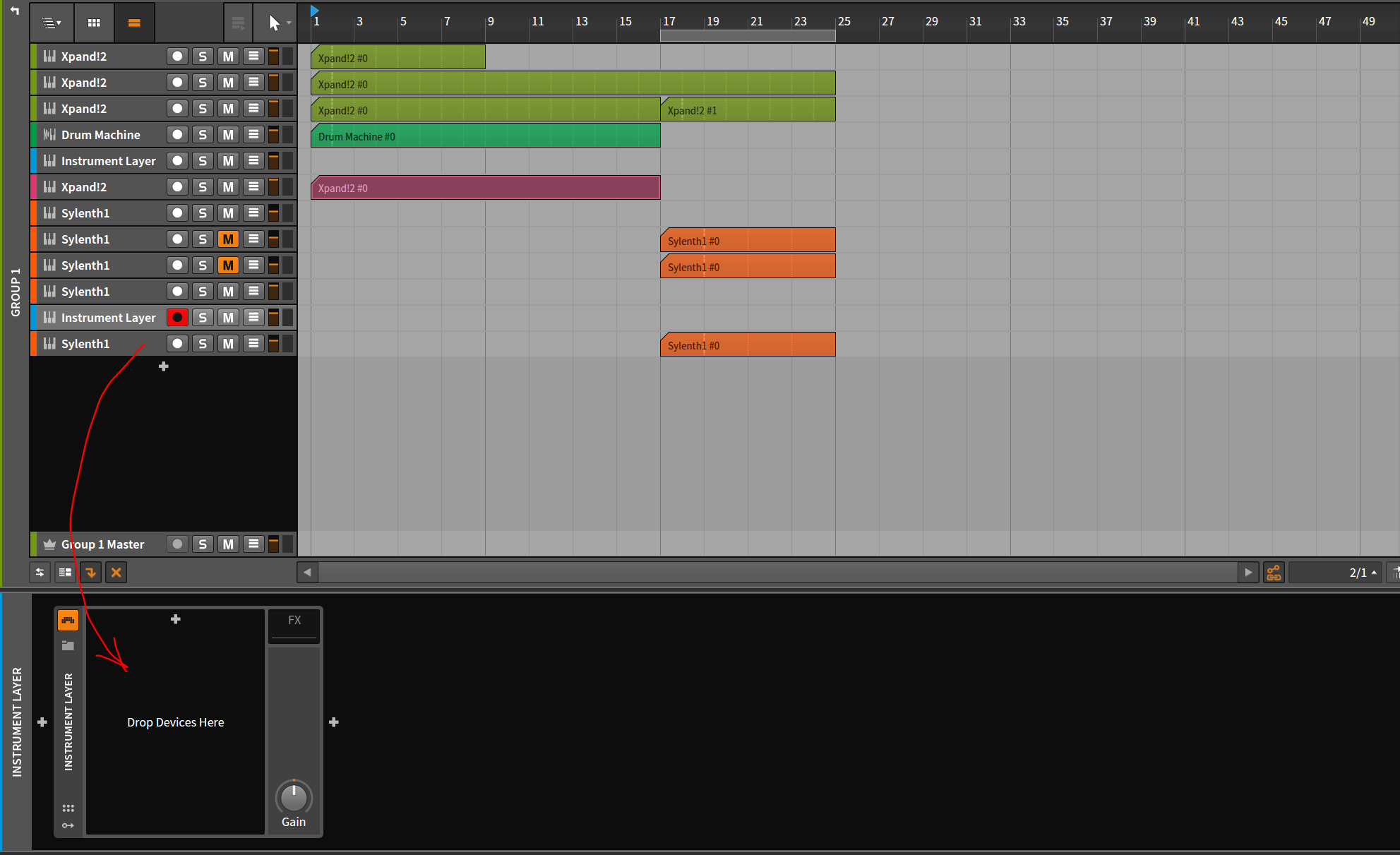Select the orange arranger timeline view button
The image size is (1400, 855).
[x=133, y=23]
